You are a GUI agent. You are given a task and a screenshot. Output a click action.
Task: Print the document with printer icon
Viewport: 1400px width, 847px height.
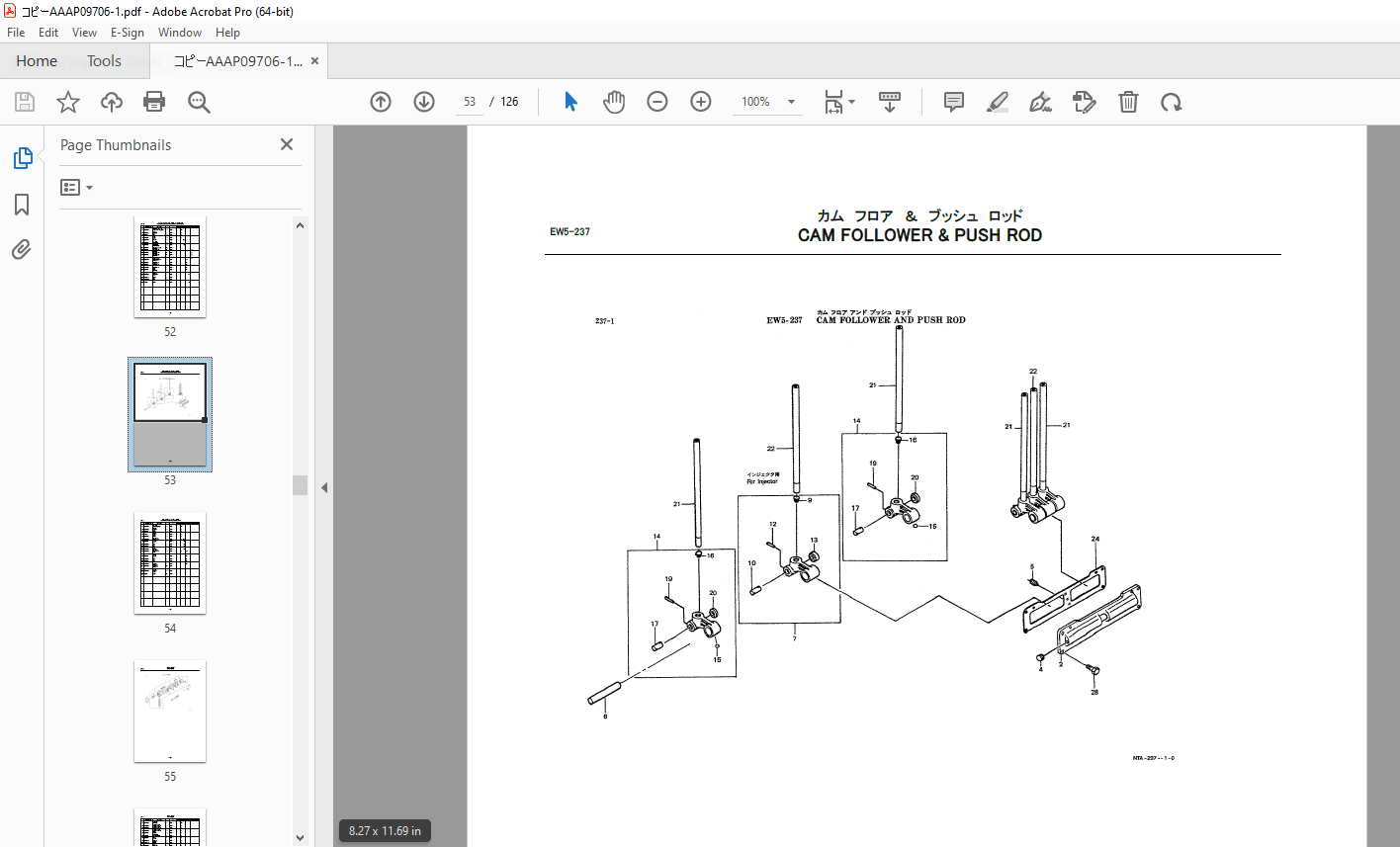154,102
